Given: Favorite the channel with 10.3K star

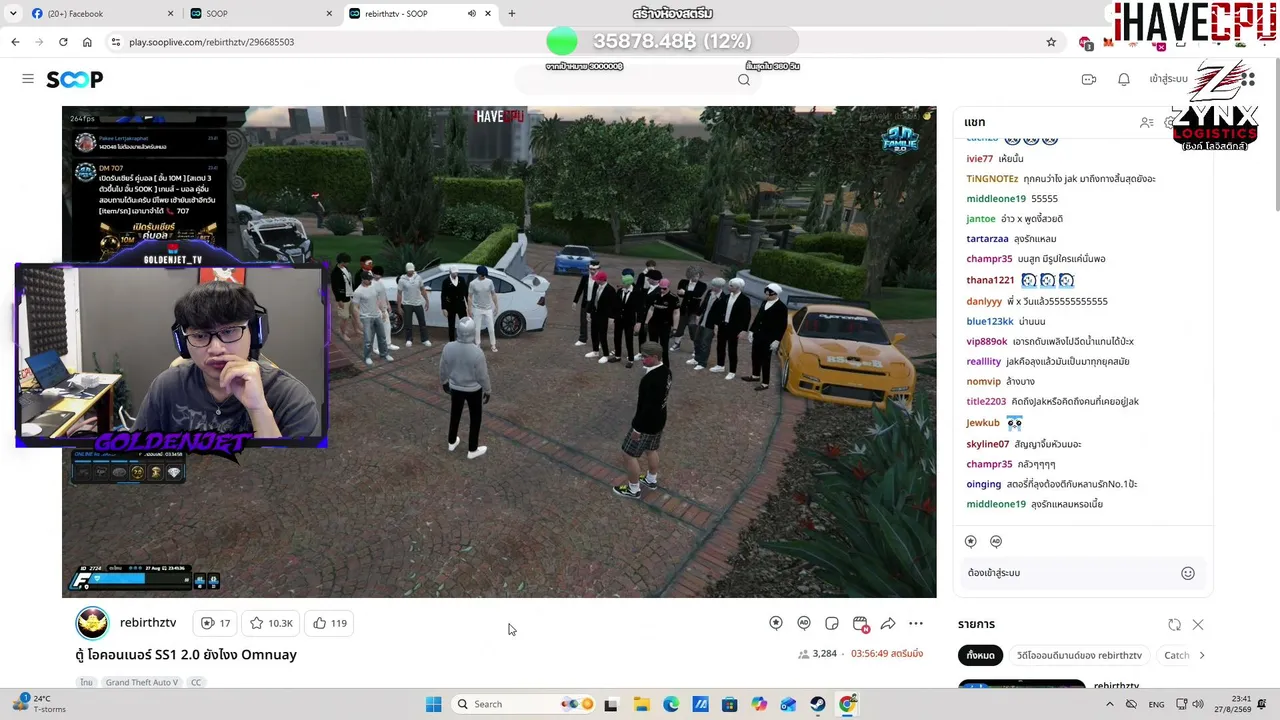Looking at the screenshot, I should click(x=271, y=623).
